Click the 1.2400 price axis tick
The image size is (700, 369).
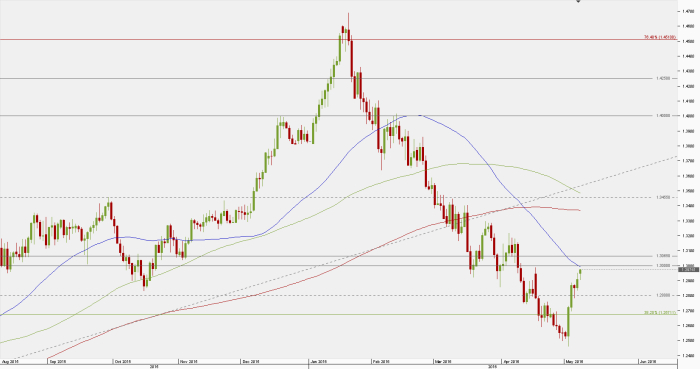click(x=688, y=356)
